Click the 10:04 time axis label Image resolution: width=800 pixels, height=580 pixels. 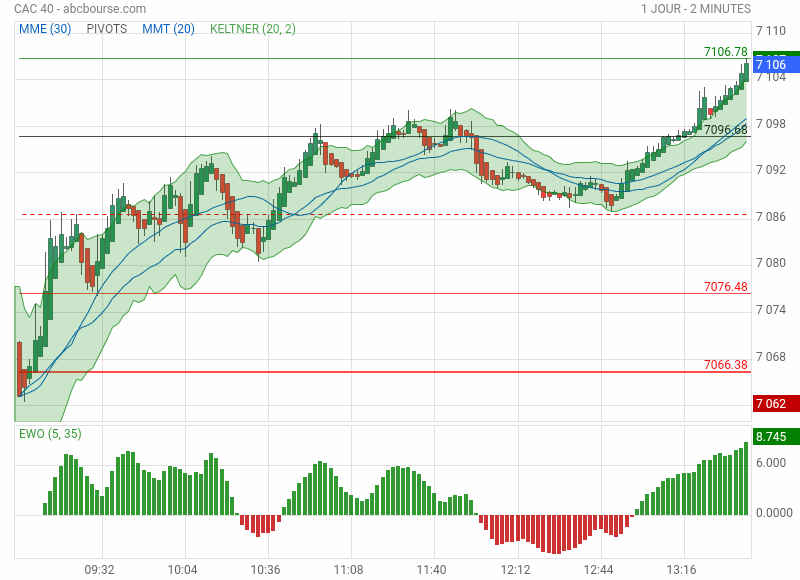click(183, 569)
